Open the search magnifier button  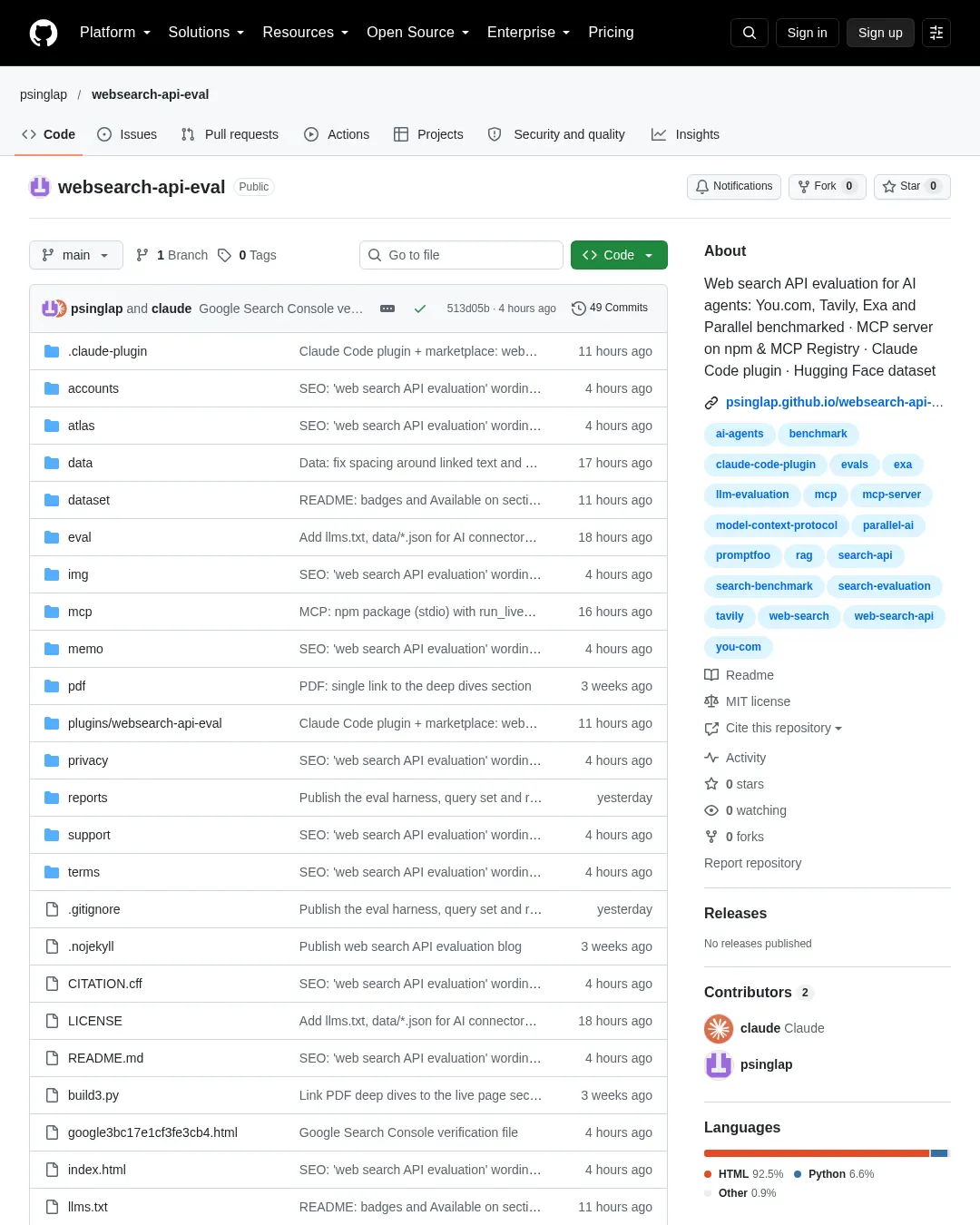tap(750, 33)
